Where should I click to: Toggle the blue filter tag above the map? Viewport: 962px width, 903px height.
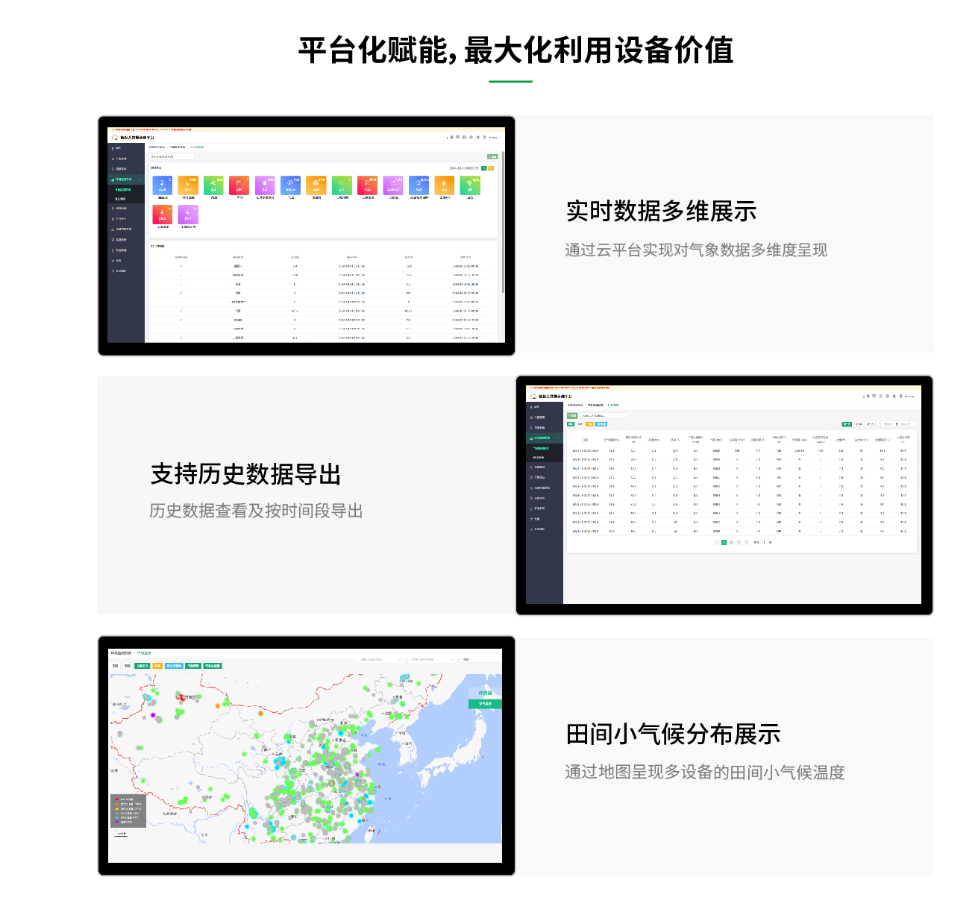pyautogui.click(x=174, y=665)
